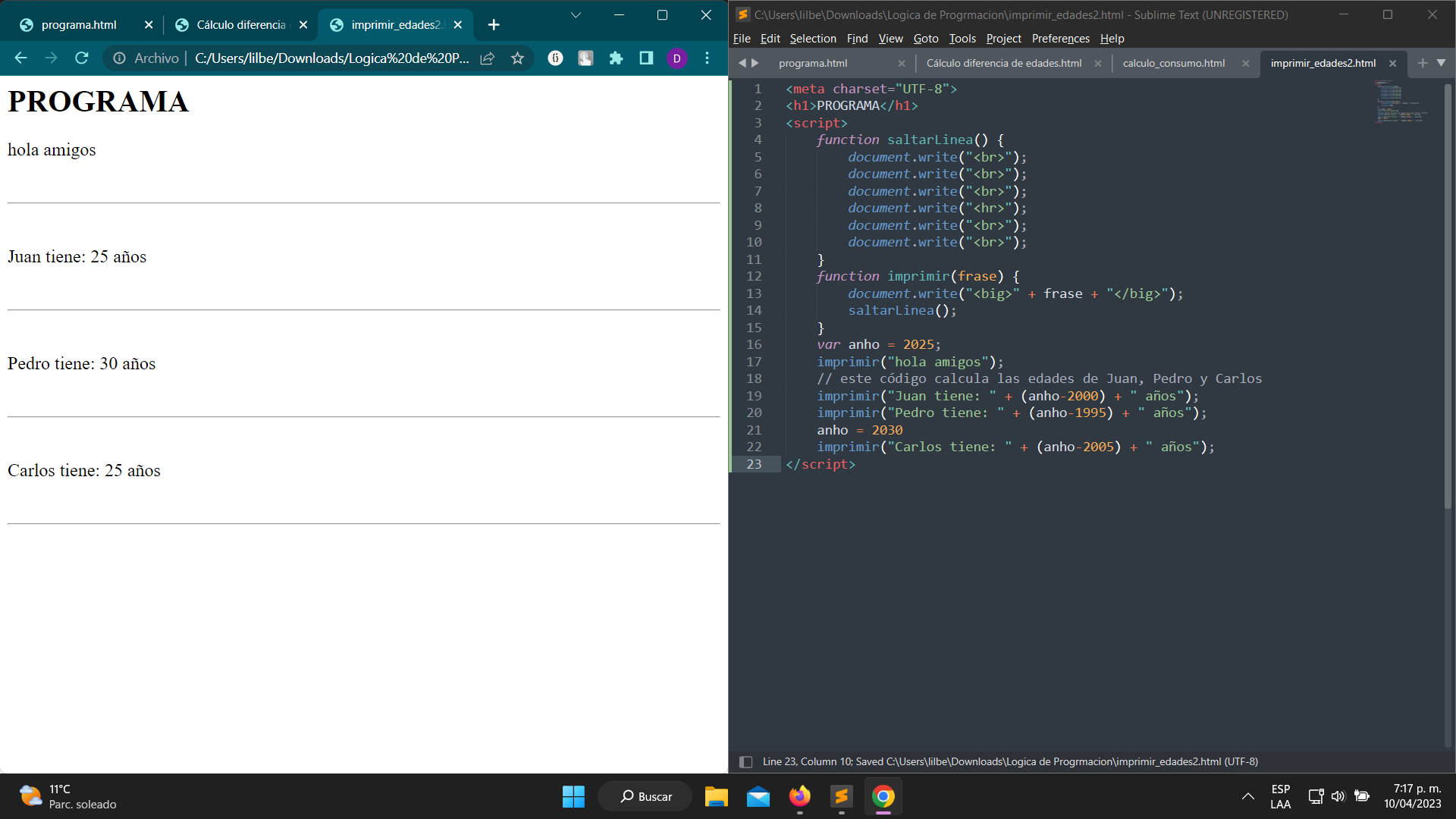Open taskbar Buscar search box
Image resolution: width=1456 pixels, height=819 pixels.
coord(645,796)
